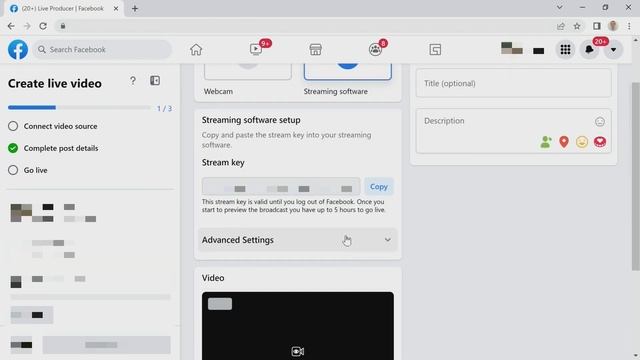640x360 pixels.
Task: Open the tab search chevron
Action: point(560,7)
